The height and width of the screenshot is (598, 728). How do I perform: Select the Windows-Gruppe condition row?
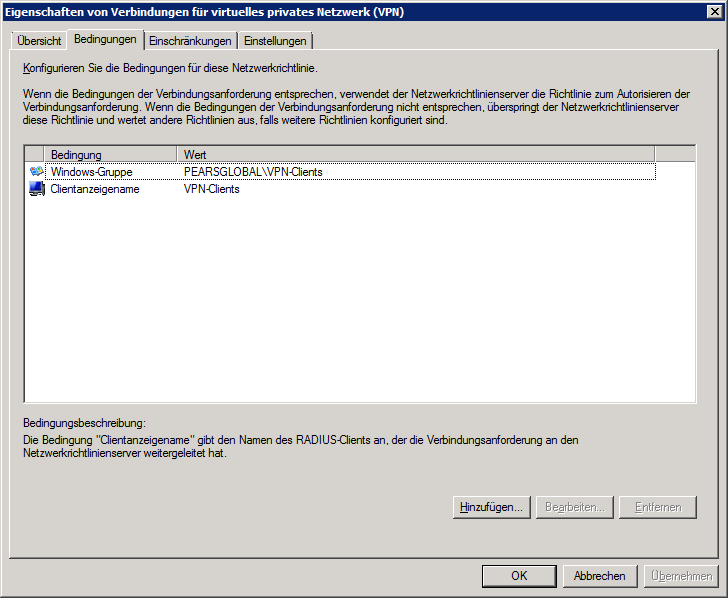coord(92,172)
